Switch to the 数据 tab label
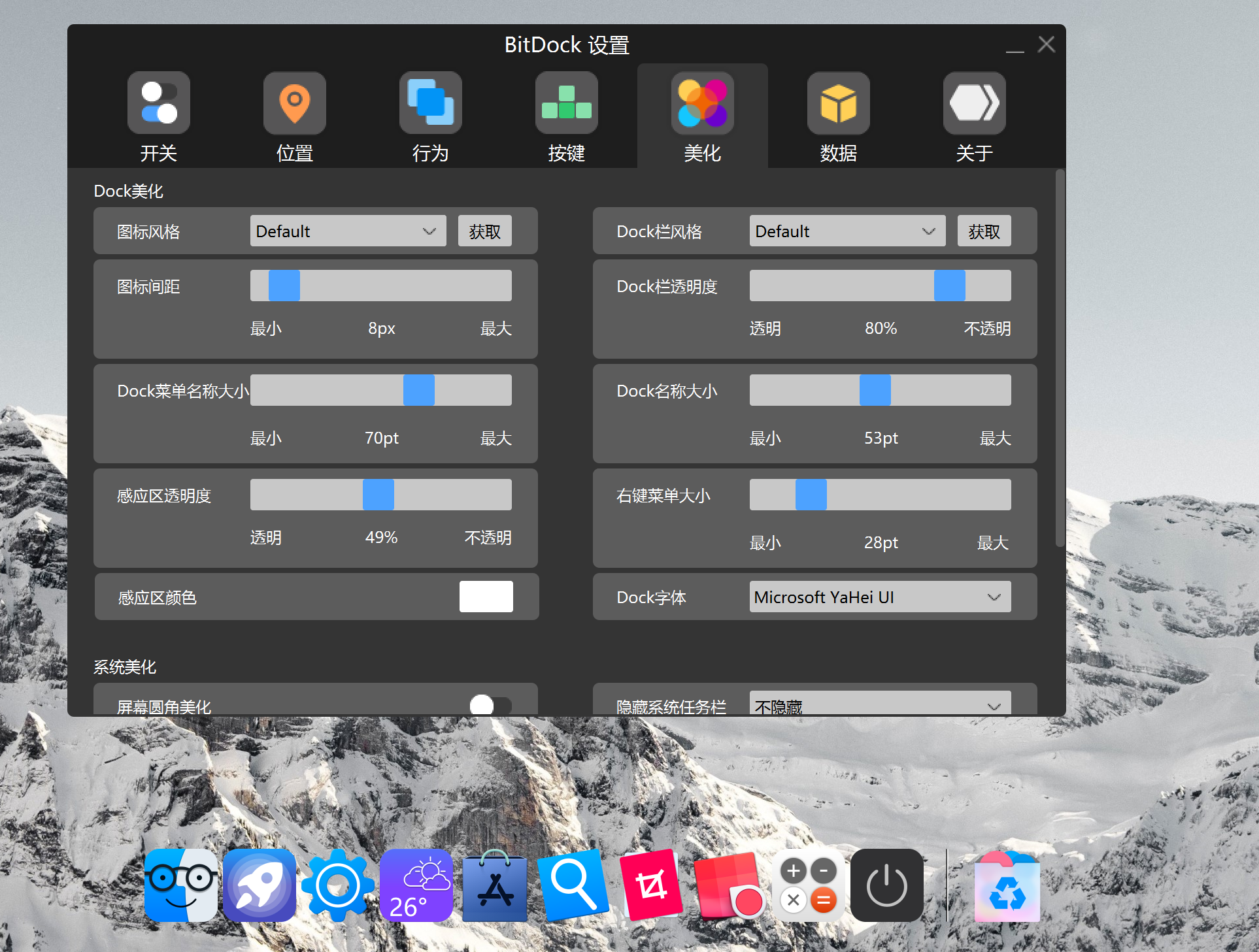The width and height of the screenshot is (1259, 952). [x=839, y=154]
